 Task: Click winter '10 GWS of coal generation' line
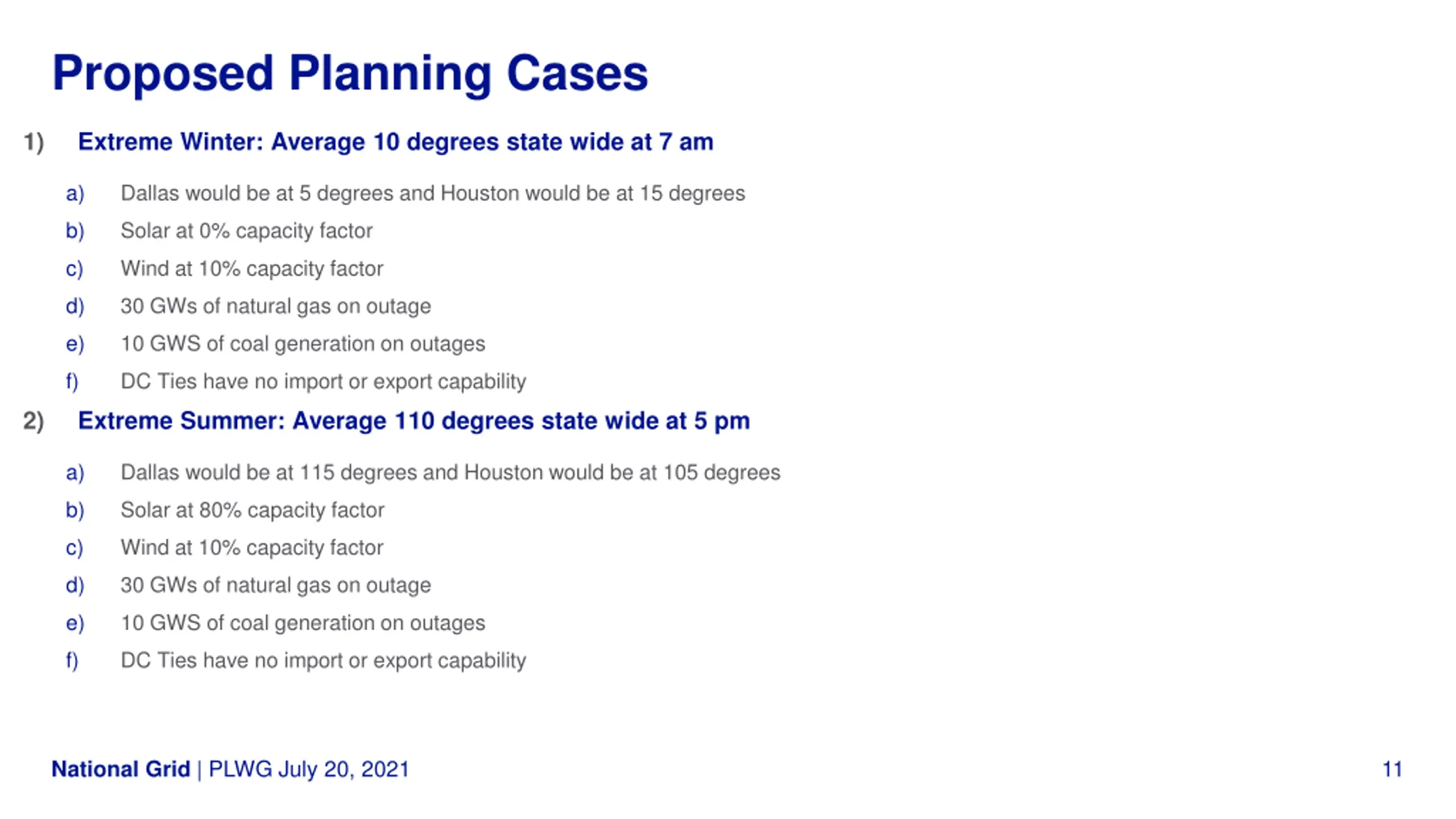(303, 344)
